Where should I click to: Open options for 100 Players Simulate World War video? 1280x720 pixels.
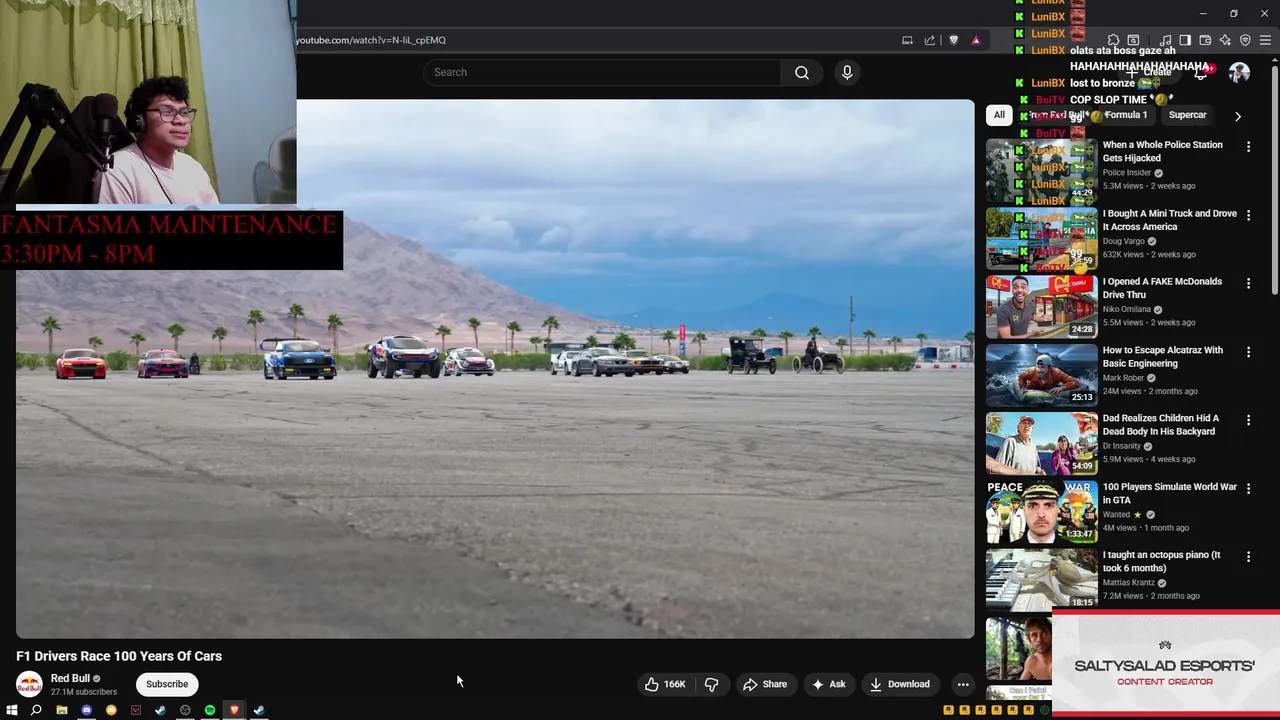[1248, 488]
